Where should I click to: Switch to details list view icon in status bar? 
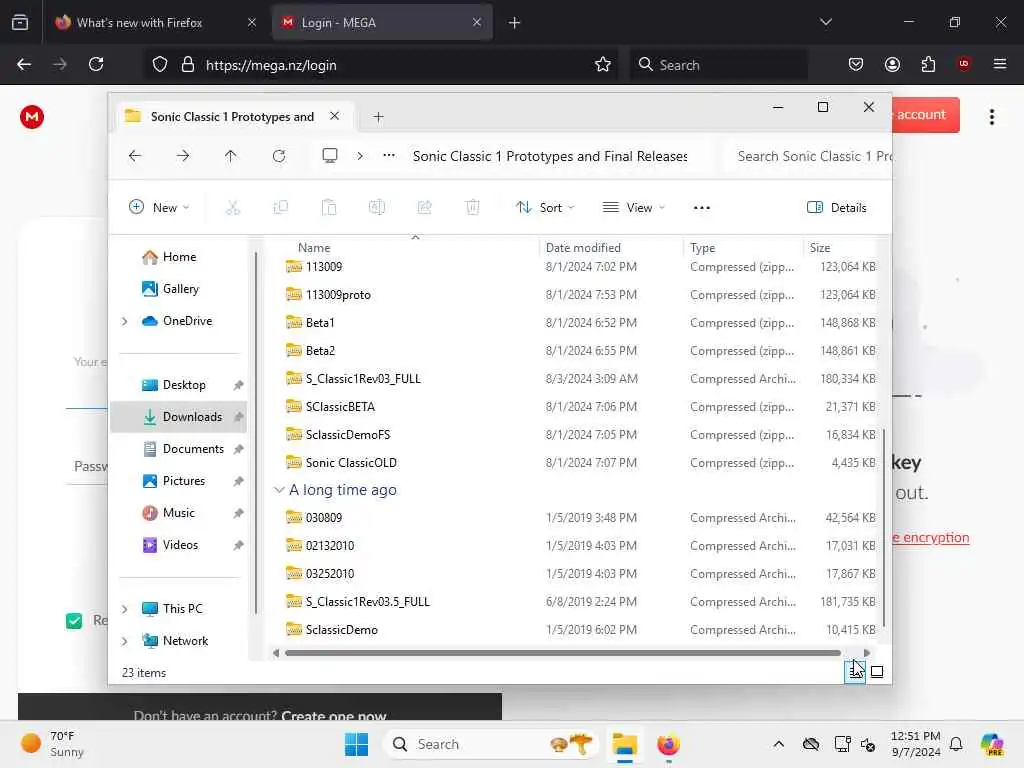click(x=855, y=671)
